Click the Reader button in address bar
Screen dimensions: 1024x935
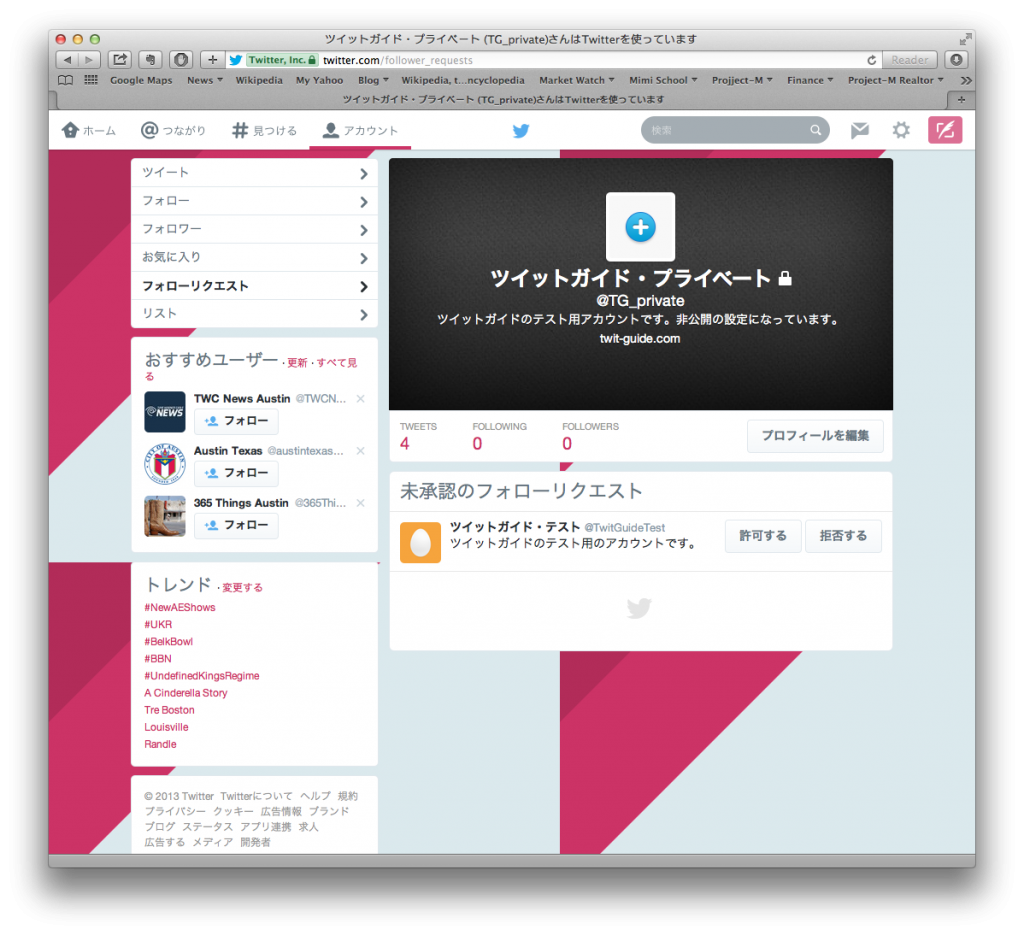(909, 60)
